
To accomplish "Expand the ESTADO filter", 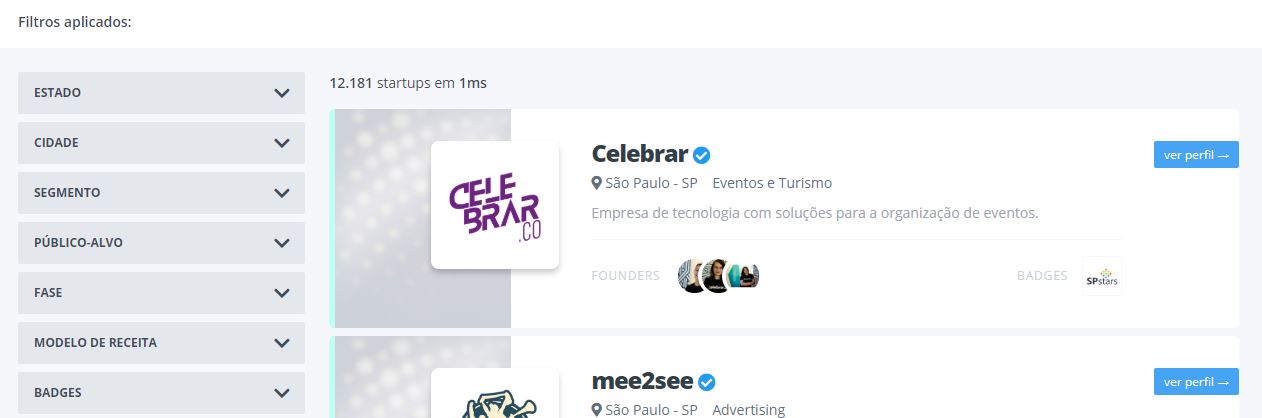I will click(161, 92).
